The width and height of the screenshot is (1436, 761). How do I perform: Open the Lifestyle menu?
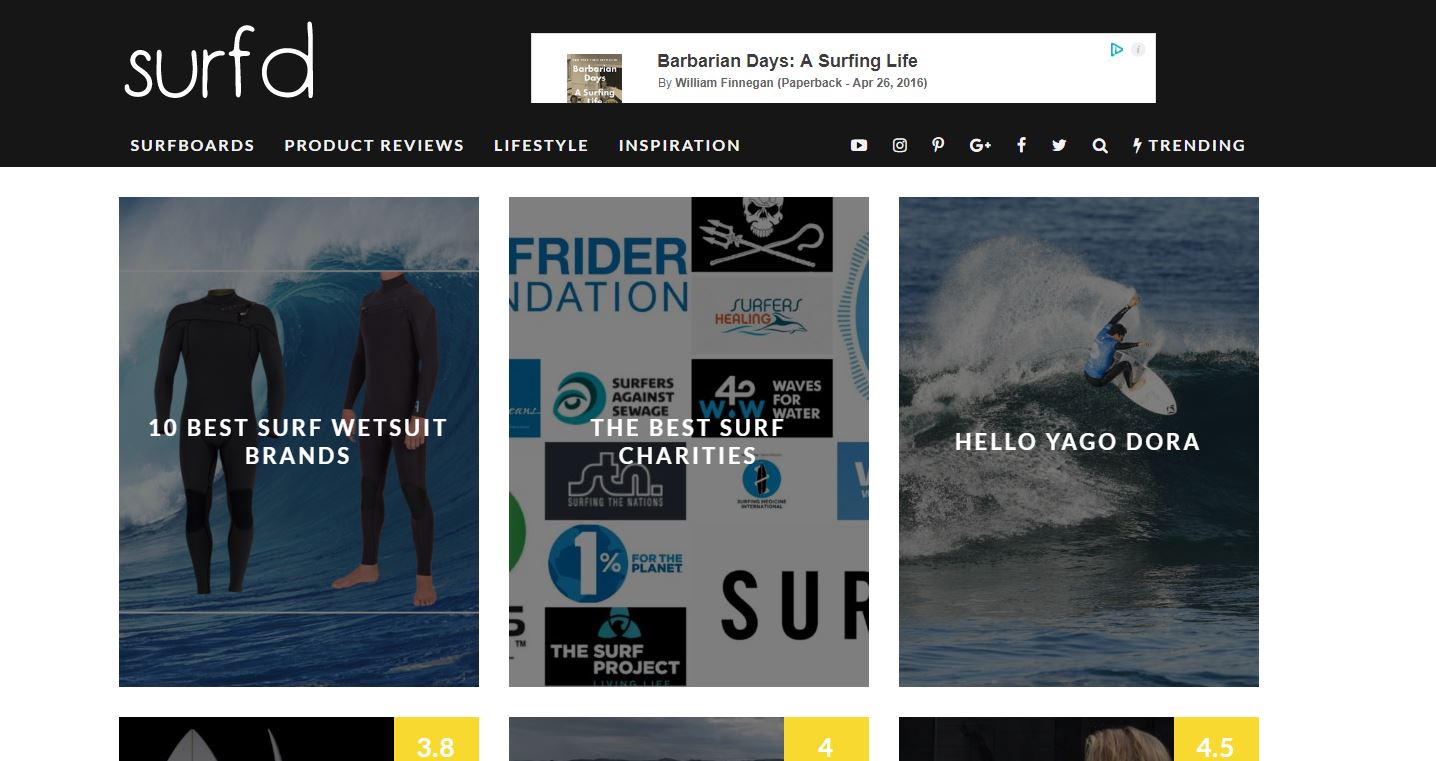tap(541, 145)
